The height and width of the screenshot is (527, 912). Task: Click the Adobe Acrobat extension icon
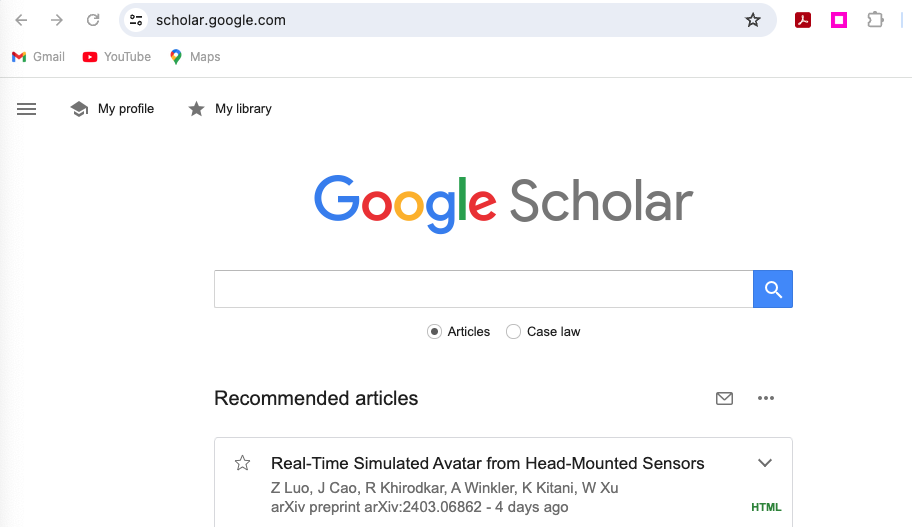(x=803, y=20)
